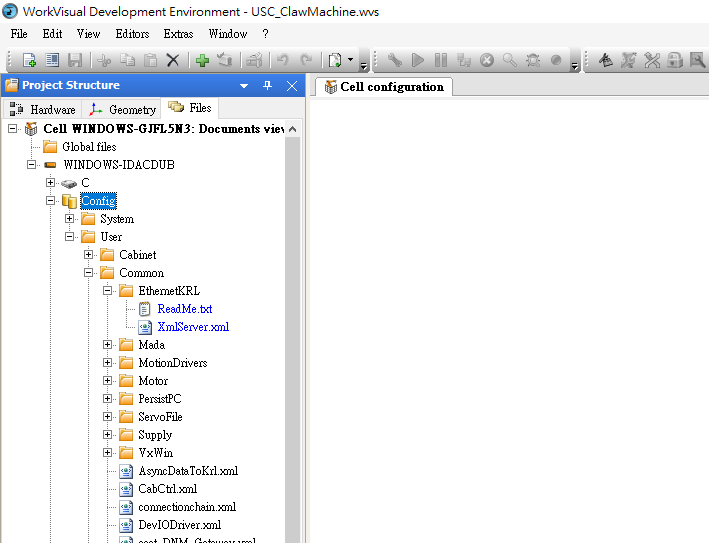Select ReadMe.txt file

coord(184,309)
